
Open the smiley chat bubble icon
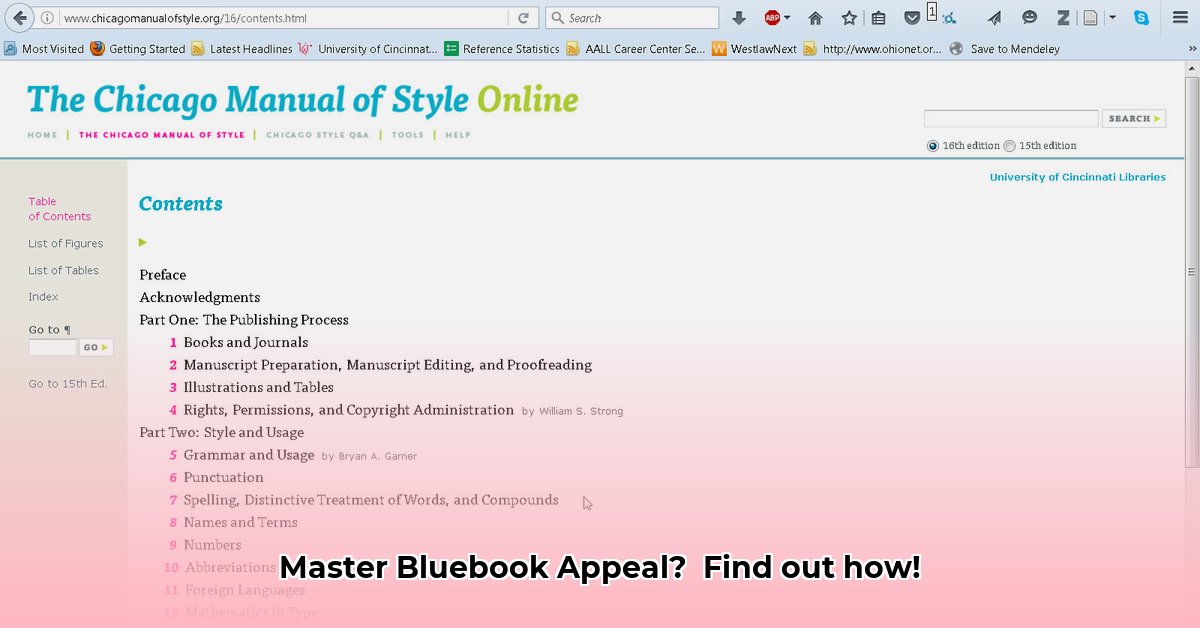1029,18
